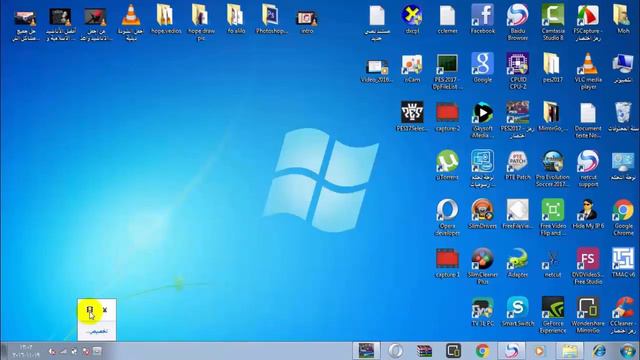This screenshot has height=360, width=640.
Task: Open Google Chrome from the taskbar
Action: (x=482, y=351)
